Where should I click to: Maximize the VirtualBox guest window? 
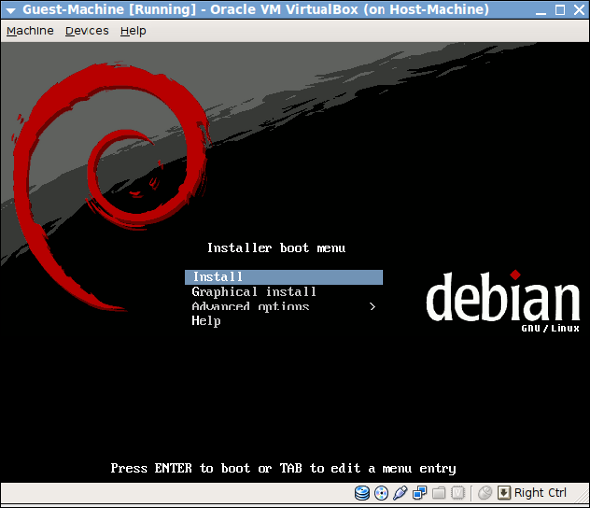pyautogui.click(x=560, y=10)
